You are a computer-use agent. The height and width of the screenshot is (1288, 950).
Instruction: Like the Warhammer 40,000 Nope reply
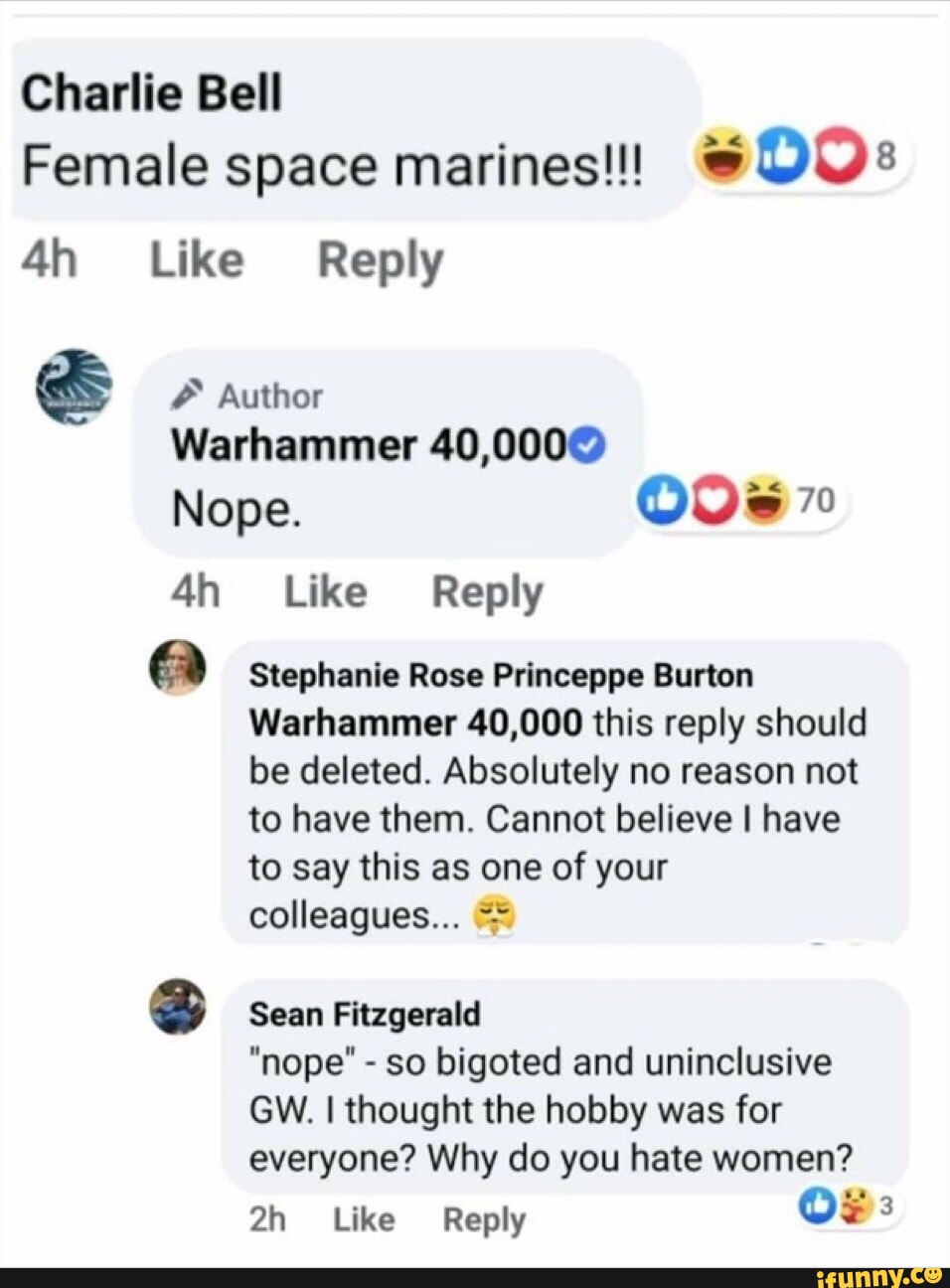[326, 592]
